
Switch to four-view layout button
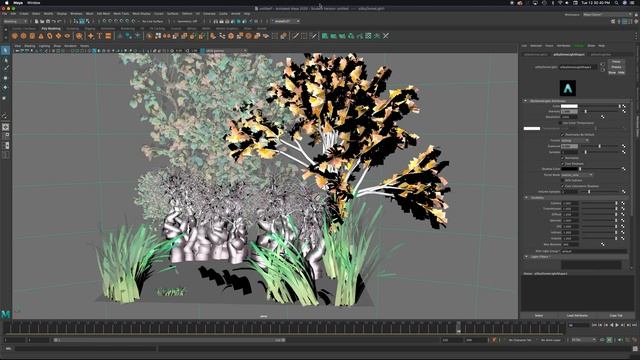coord(6,136)
